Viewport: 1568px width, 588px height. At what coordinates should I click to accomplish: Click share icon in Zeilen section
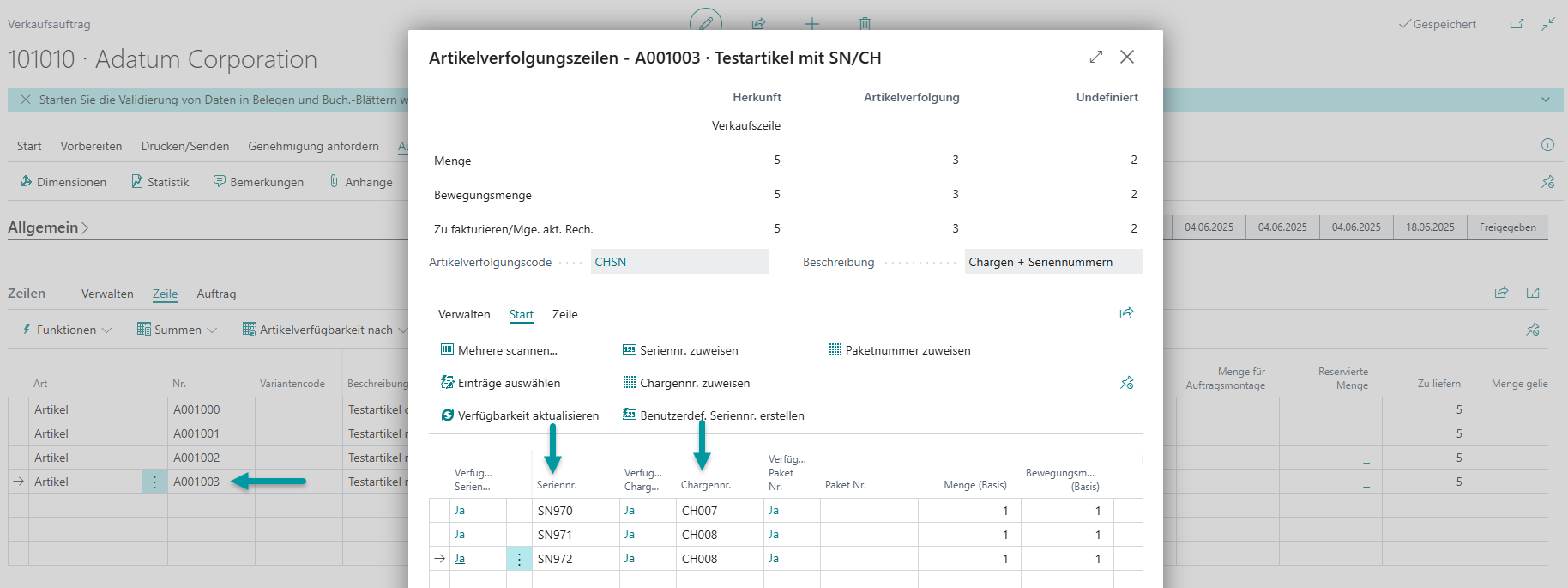click(x=1501, y=293)
